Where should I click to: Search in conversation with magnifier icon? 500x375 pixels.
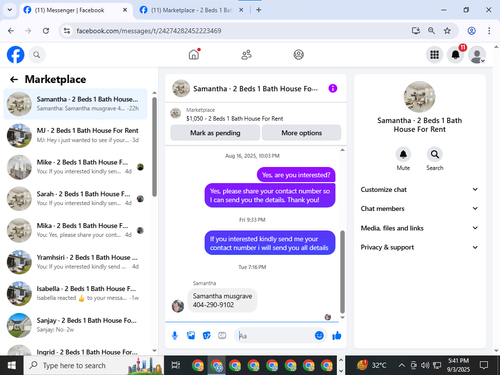pyautogui.click(x=435, y=154)
